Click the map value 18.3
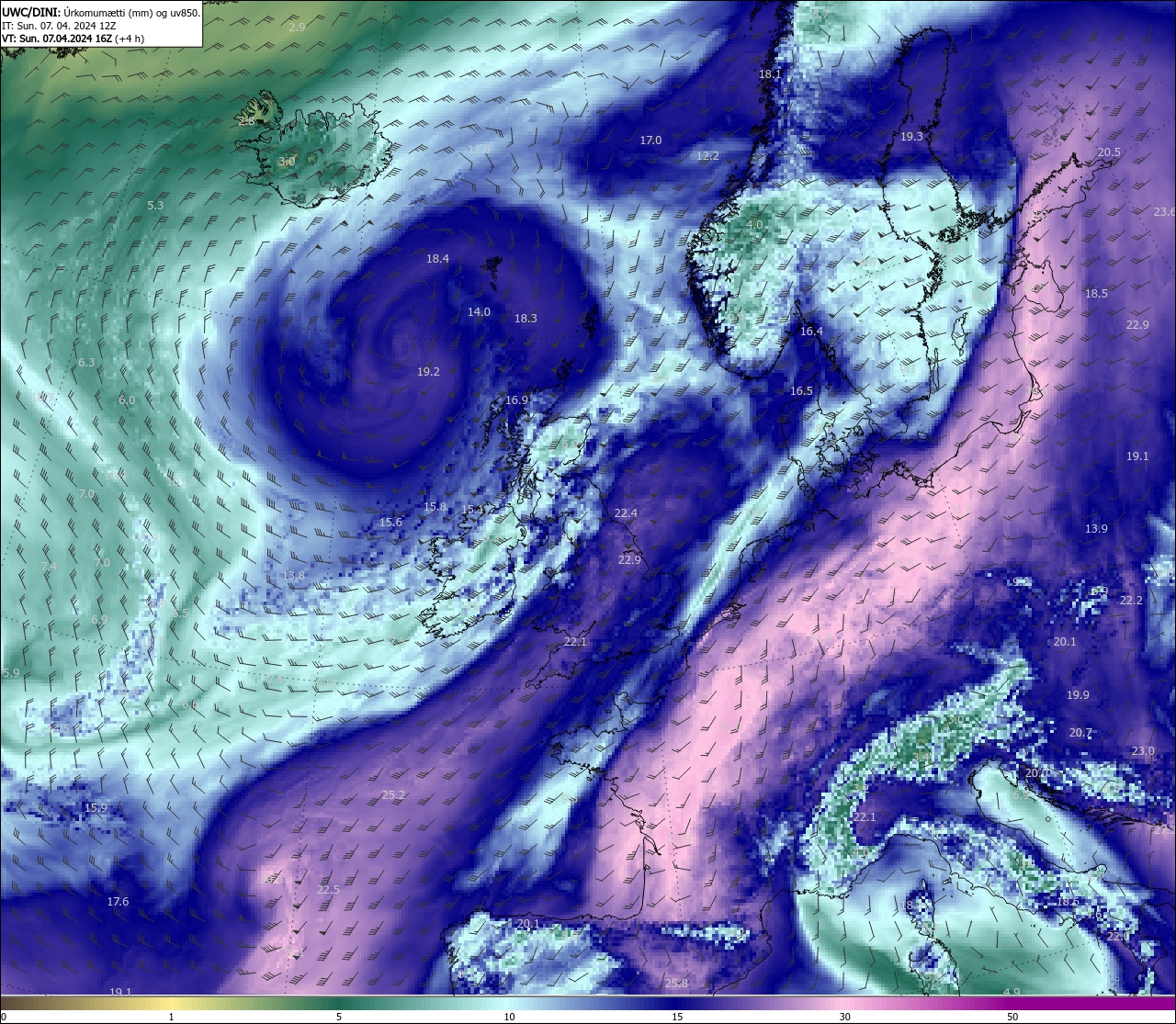 tap(526, 319)
